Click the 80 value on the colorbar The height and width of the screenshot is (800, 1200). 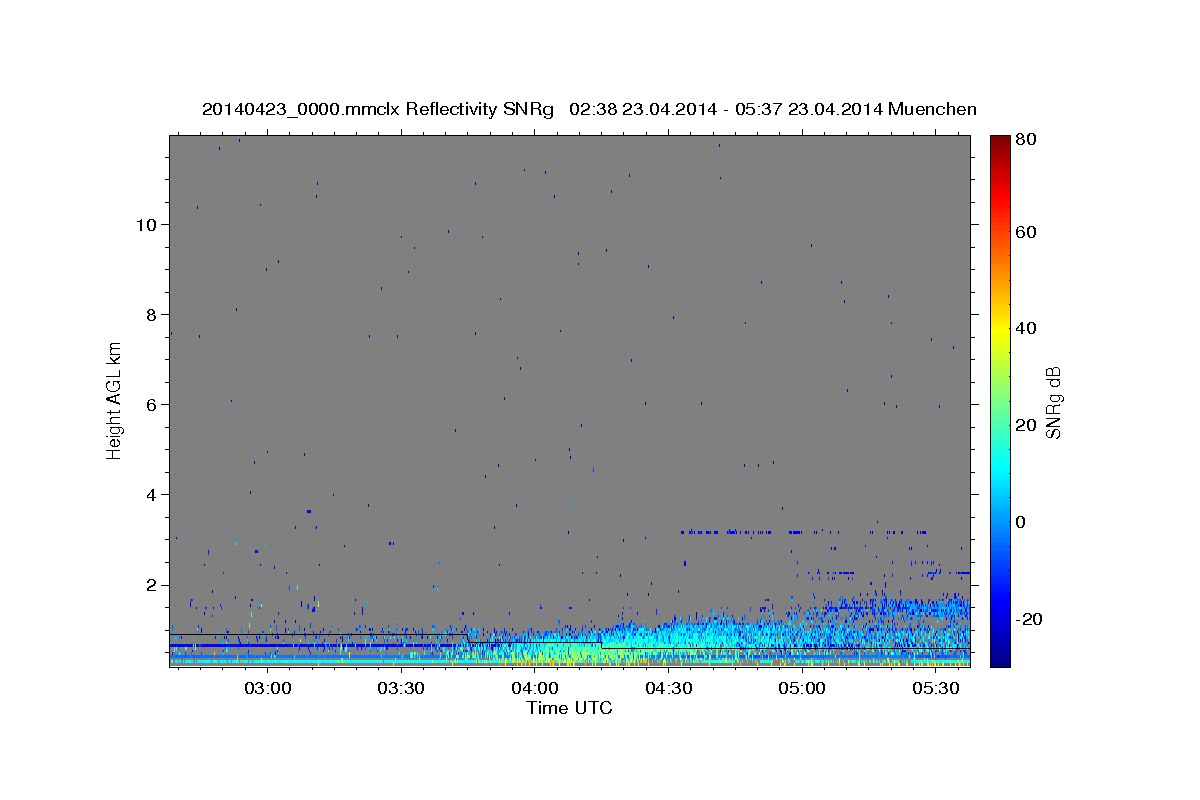(1028, 141)
